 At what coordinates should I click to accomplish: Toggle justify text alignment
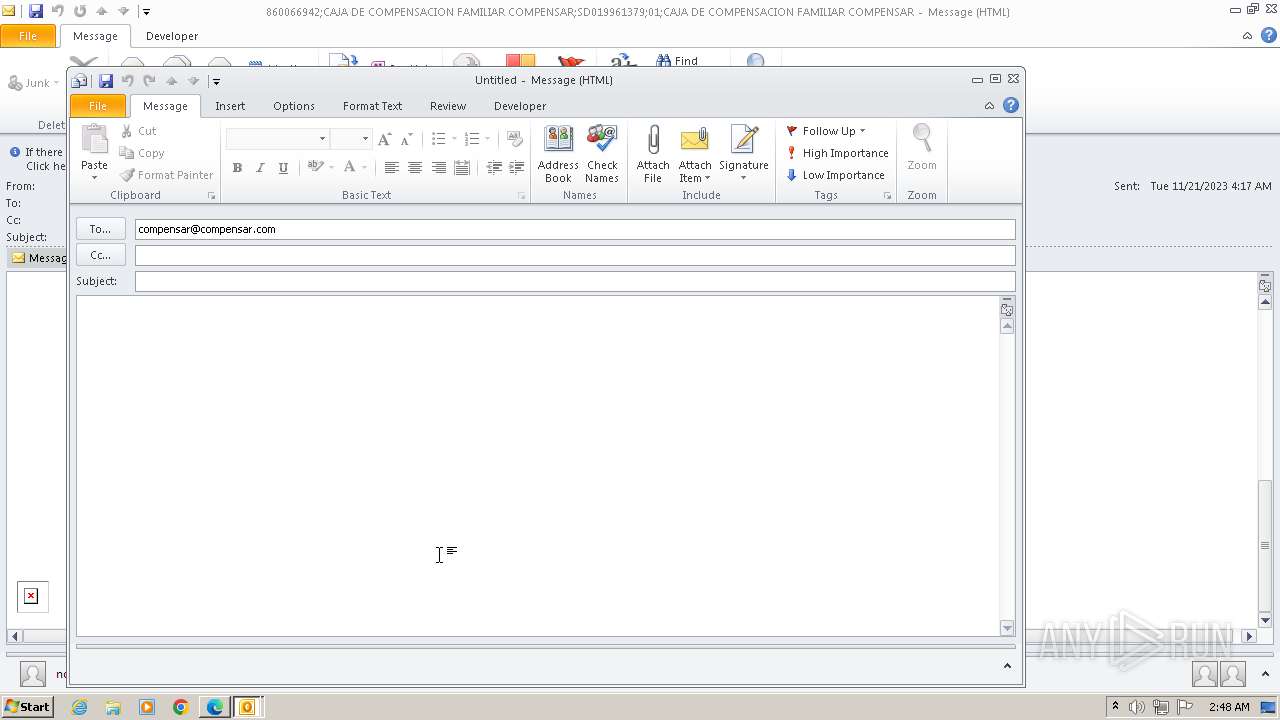pos(461,168)
